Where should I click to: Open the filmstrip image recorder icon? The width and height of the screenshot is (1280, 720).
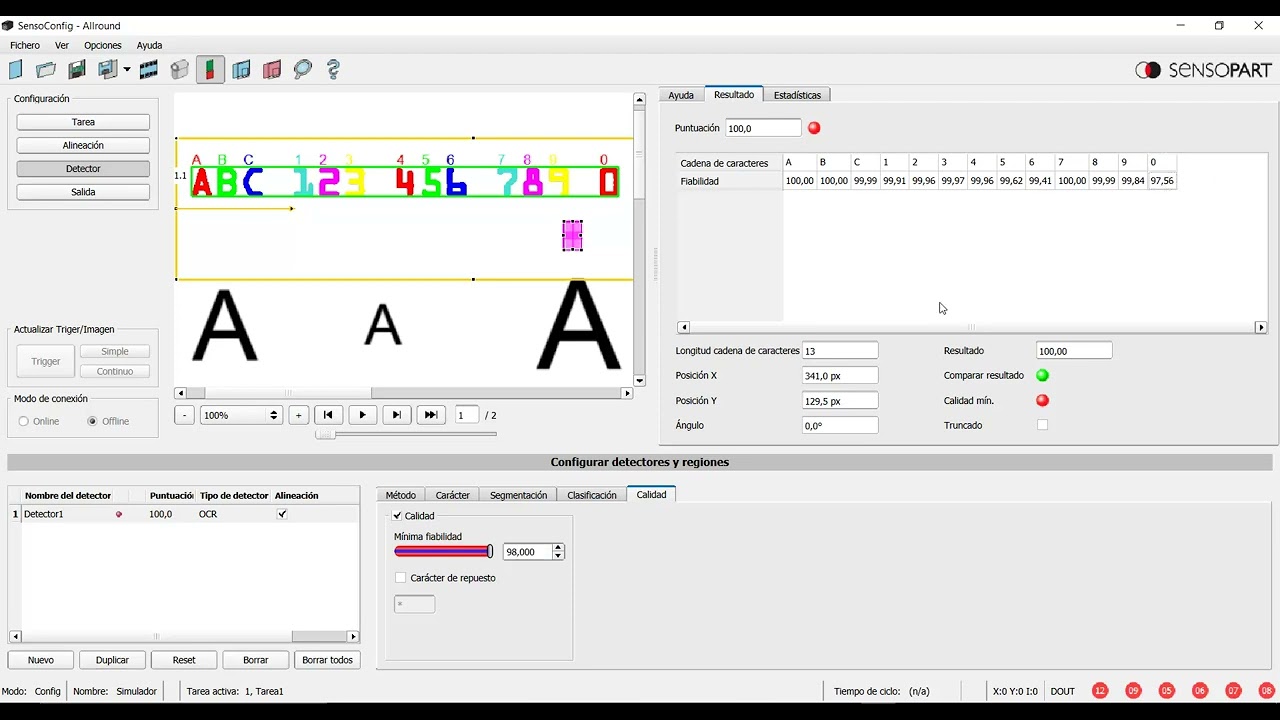149,69
